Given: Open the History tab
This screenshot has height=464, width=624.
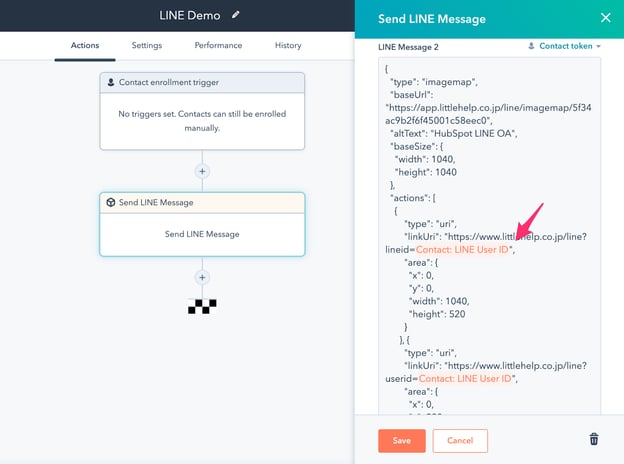Looking at the screenshot, I should click(288, 46).
